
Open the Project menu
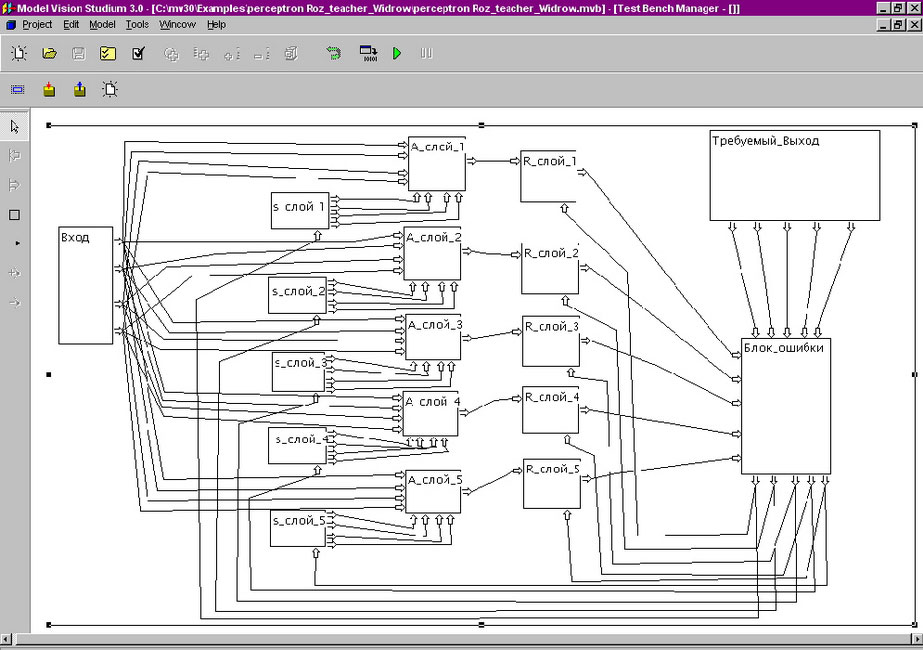(x=37, y=24)
